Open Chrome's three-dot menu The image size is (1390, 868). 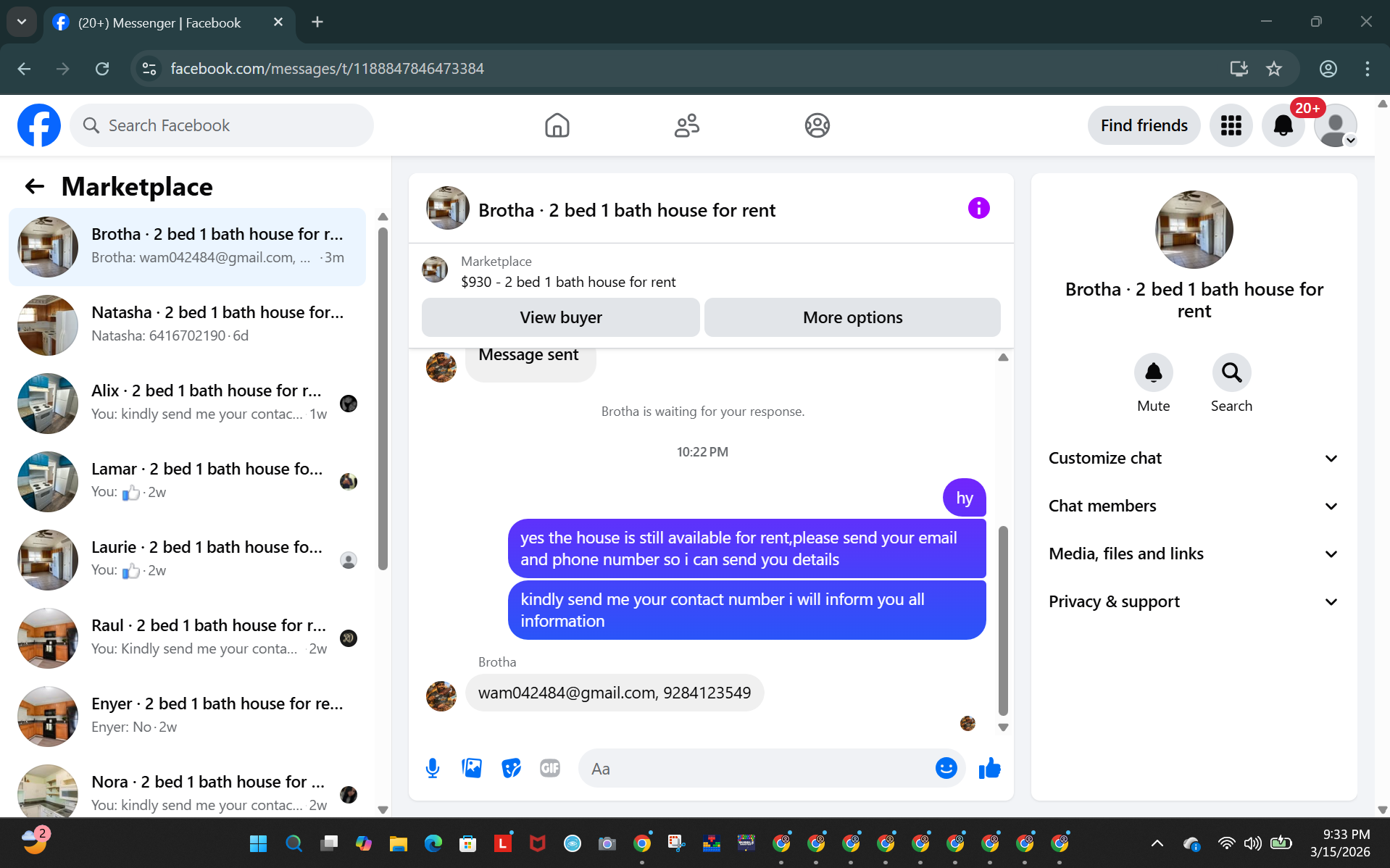click(1367, 68)
